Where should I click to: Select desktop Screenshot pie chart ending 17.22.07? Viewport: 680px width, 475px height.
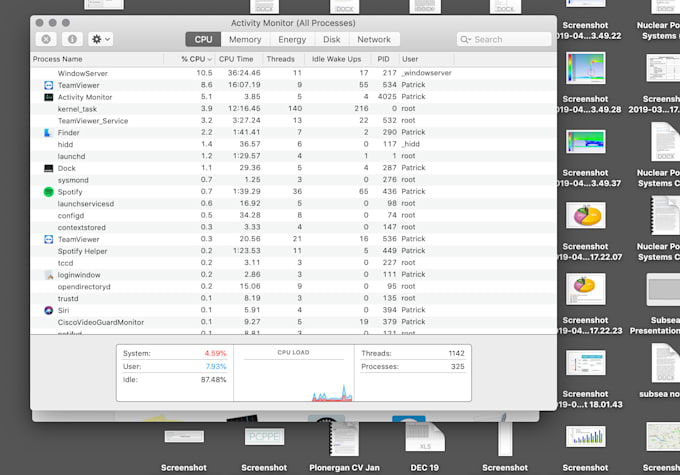click(x=585, y=215)
